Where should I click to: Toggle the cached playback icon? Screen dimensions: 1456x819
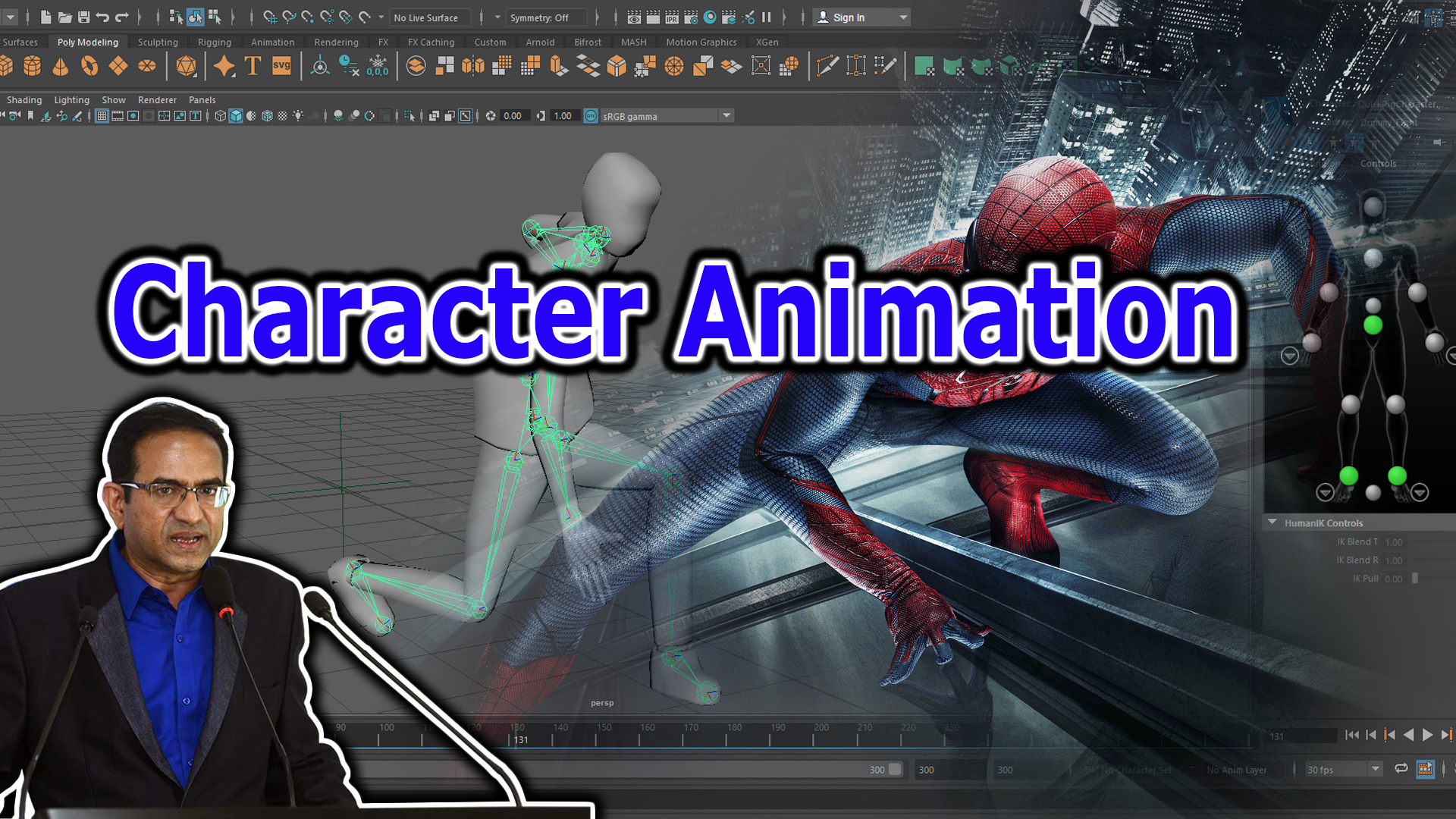pos(1426,769)
